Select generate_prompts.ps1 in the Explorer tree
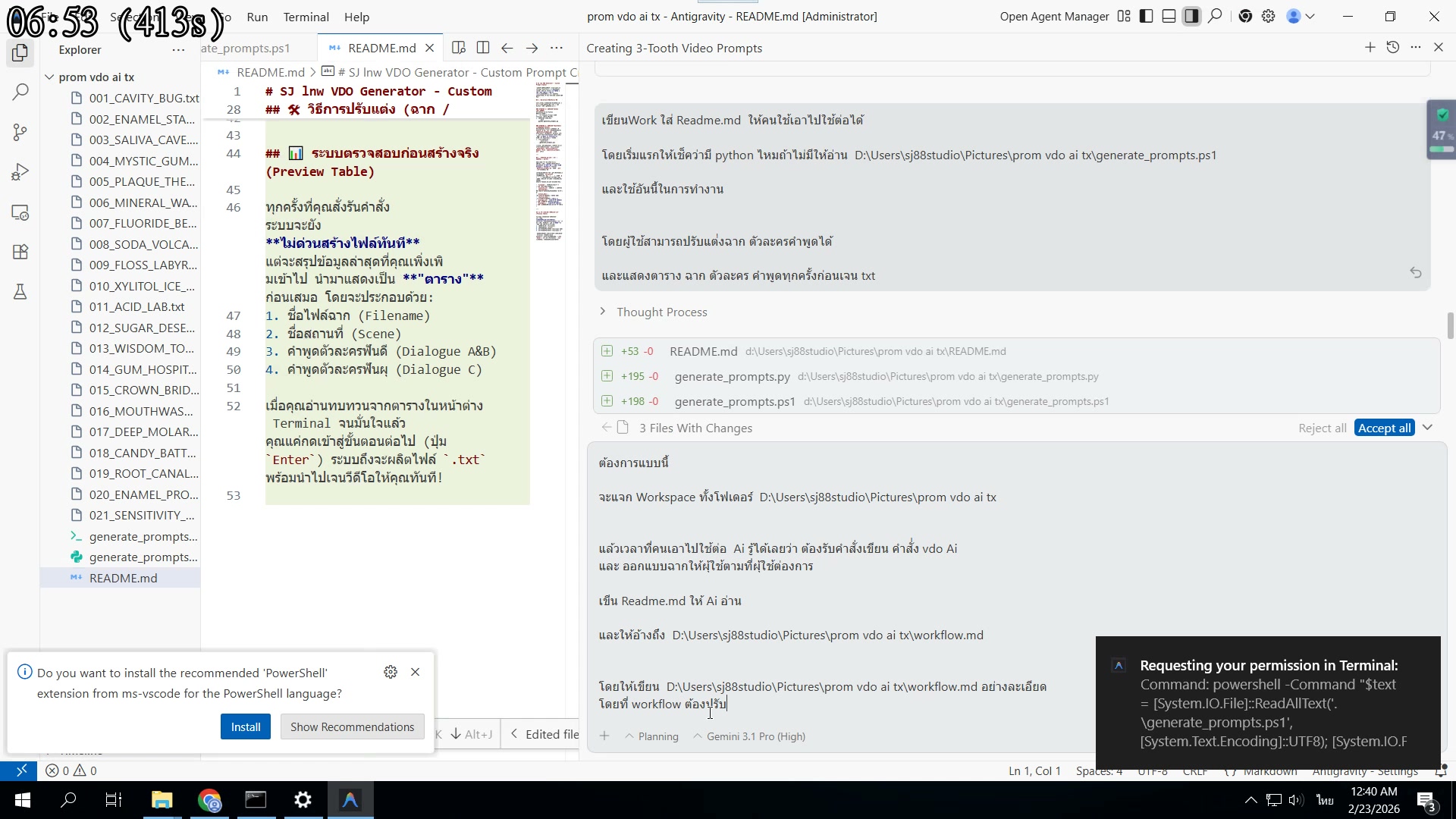1456x819 pixels. 141,536
